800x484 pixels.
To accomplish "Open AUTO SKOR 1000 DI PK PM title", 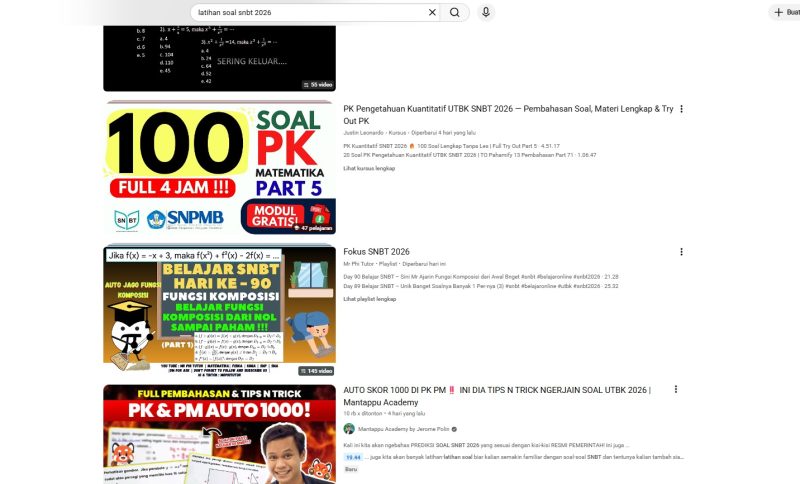I will click(x=497, y=396).
